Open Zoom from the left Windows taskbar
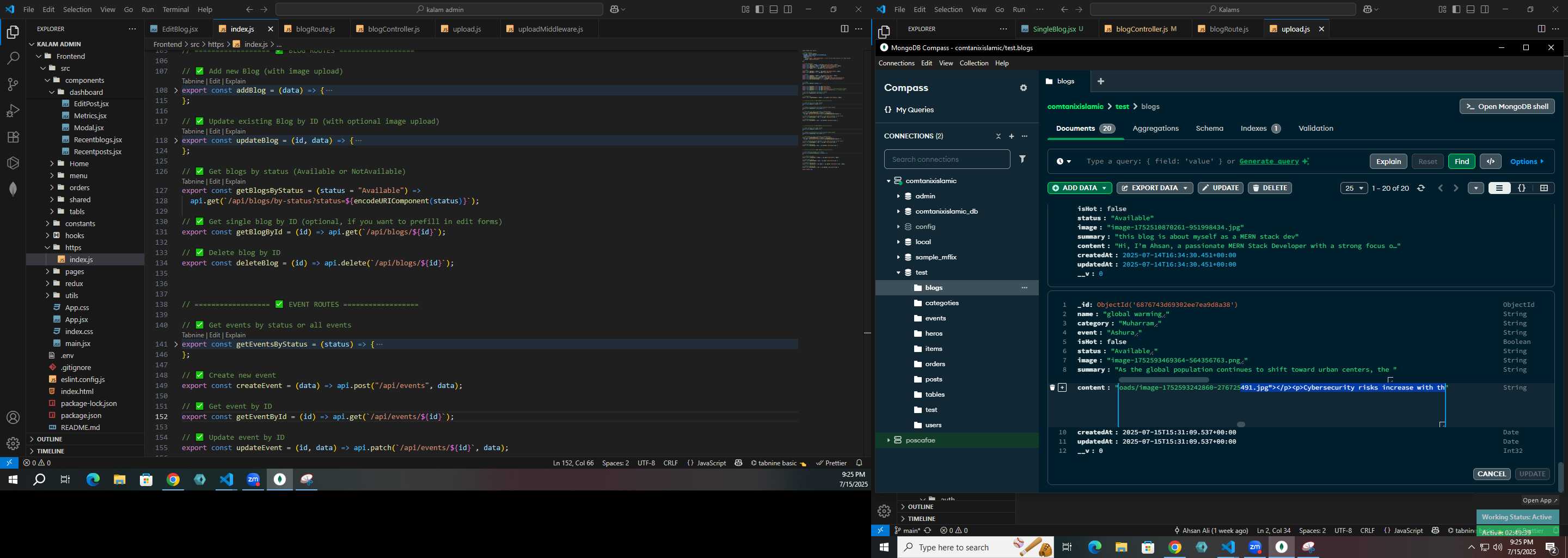This screenshot has width=1568, height=558. [253, 480]
